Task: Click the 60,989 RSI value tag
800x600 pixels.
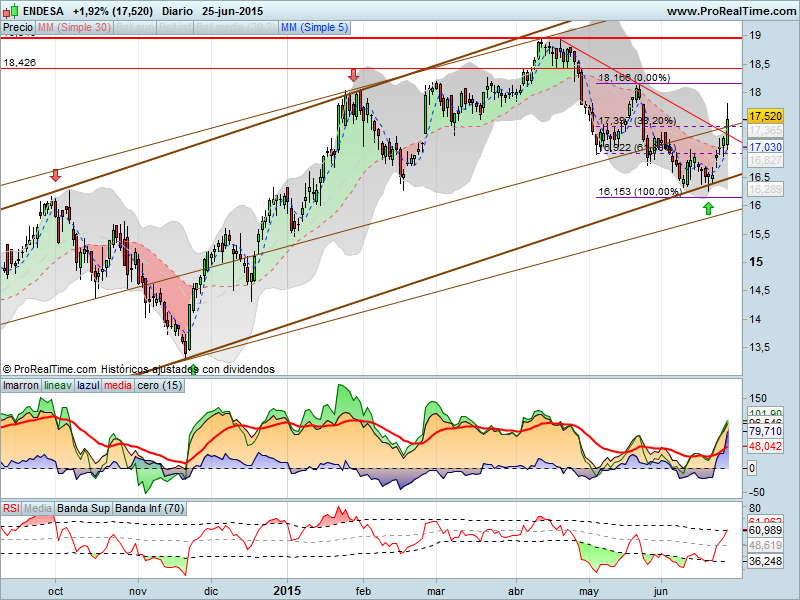Action: (x=765, y=531)
